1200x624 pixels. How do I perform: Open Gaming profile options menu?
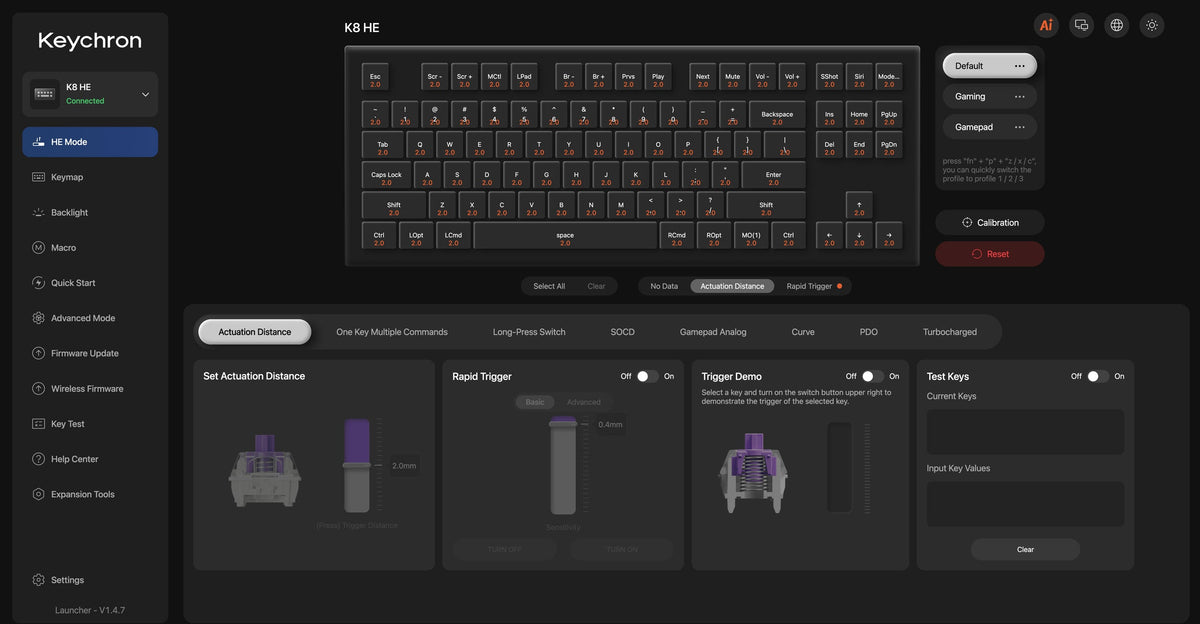[x=1019, y=97]
